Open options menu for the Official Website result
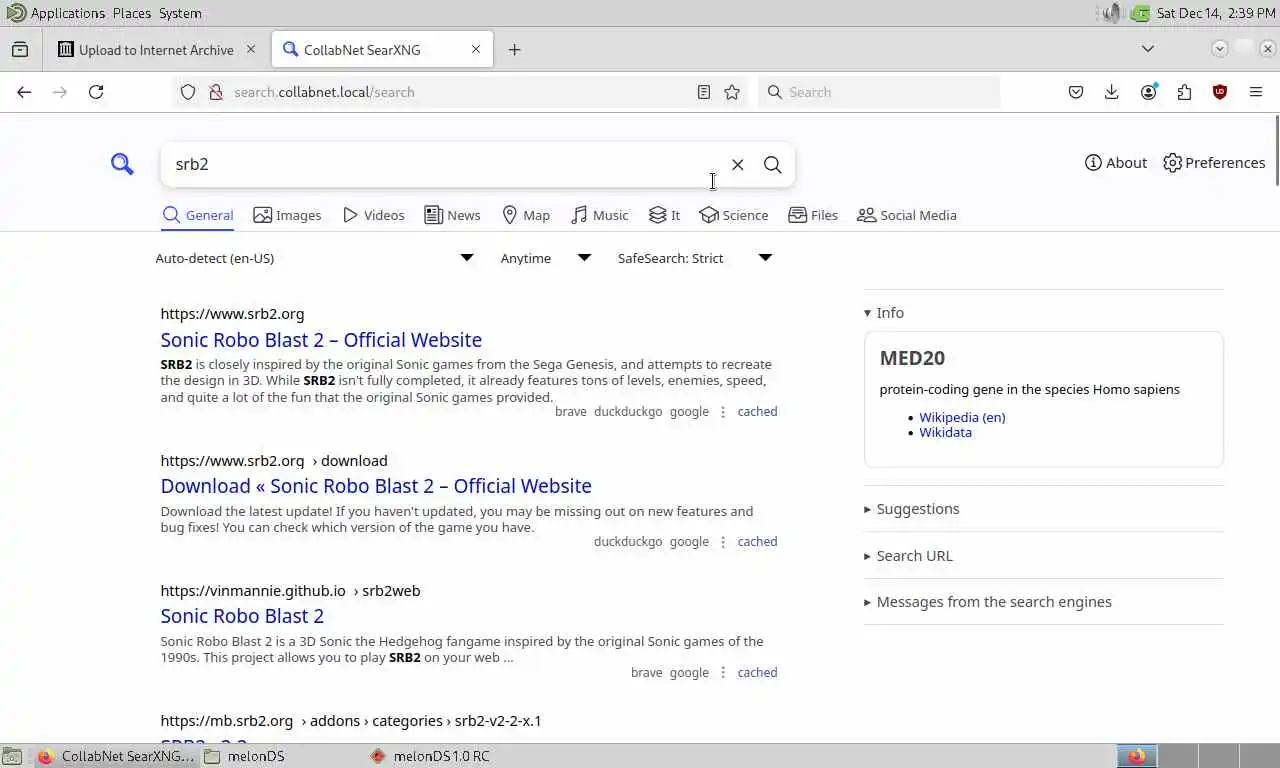Image resolution: width=1280 pixels, height=768 pixels. point(723,412)
